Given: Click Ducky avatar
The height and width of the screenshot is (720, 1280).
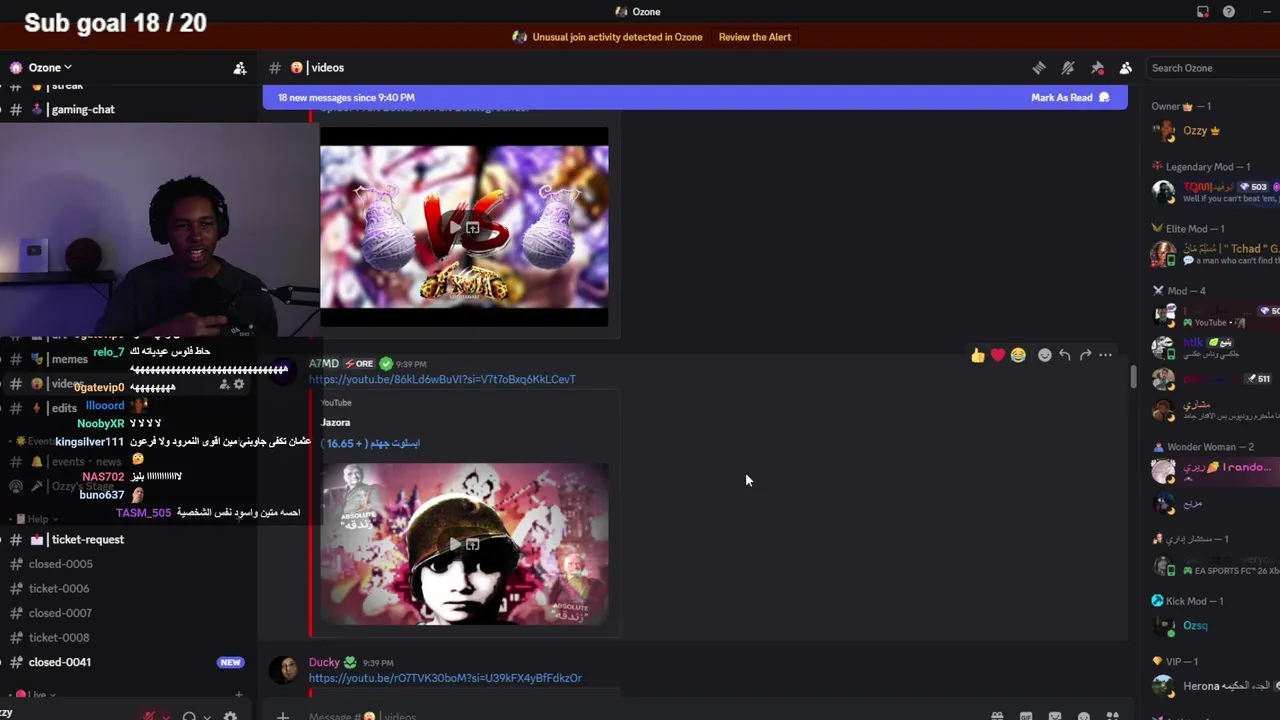Looking at the screenshot, I should (x=284, y=670).
